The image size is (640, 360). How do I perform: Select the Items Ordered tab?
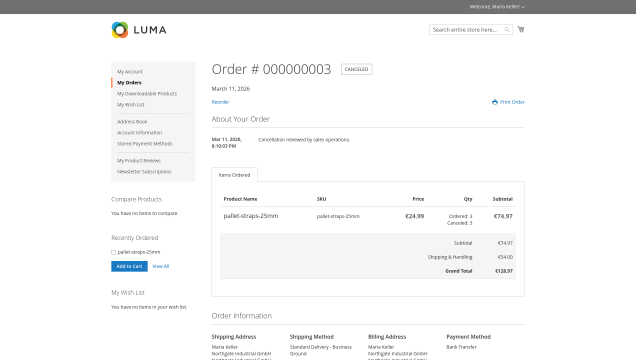(234, 175)
